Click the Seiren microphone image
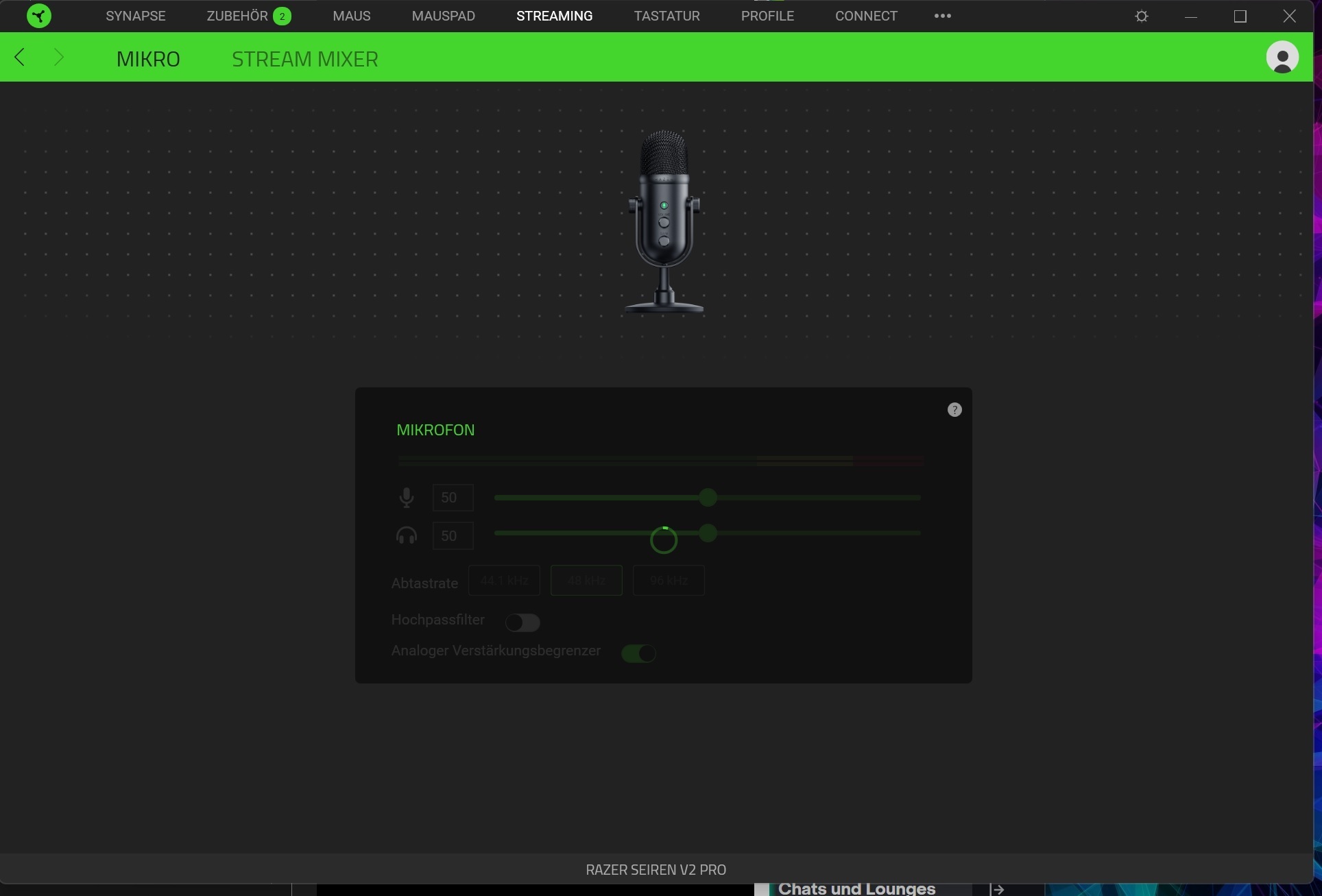This screenshot has width=1322, height=896. pyautogui.click(x=664, y=221)
